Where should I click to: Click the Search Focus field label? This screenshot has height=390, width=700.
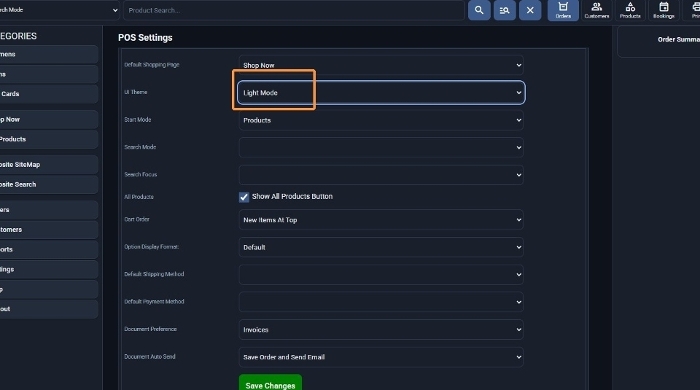[x=141, y=174]
